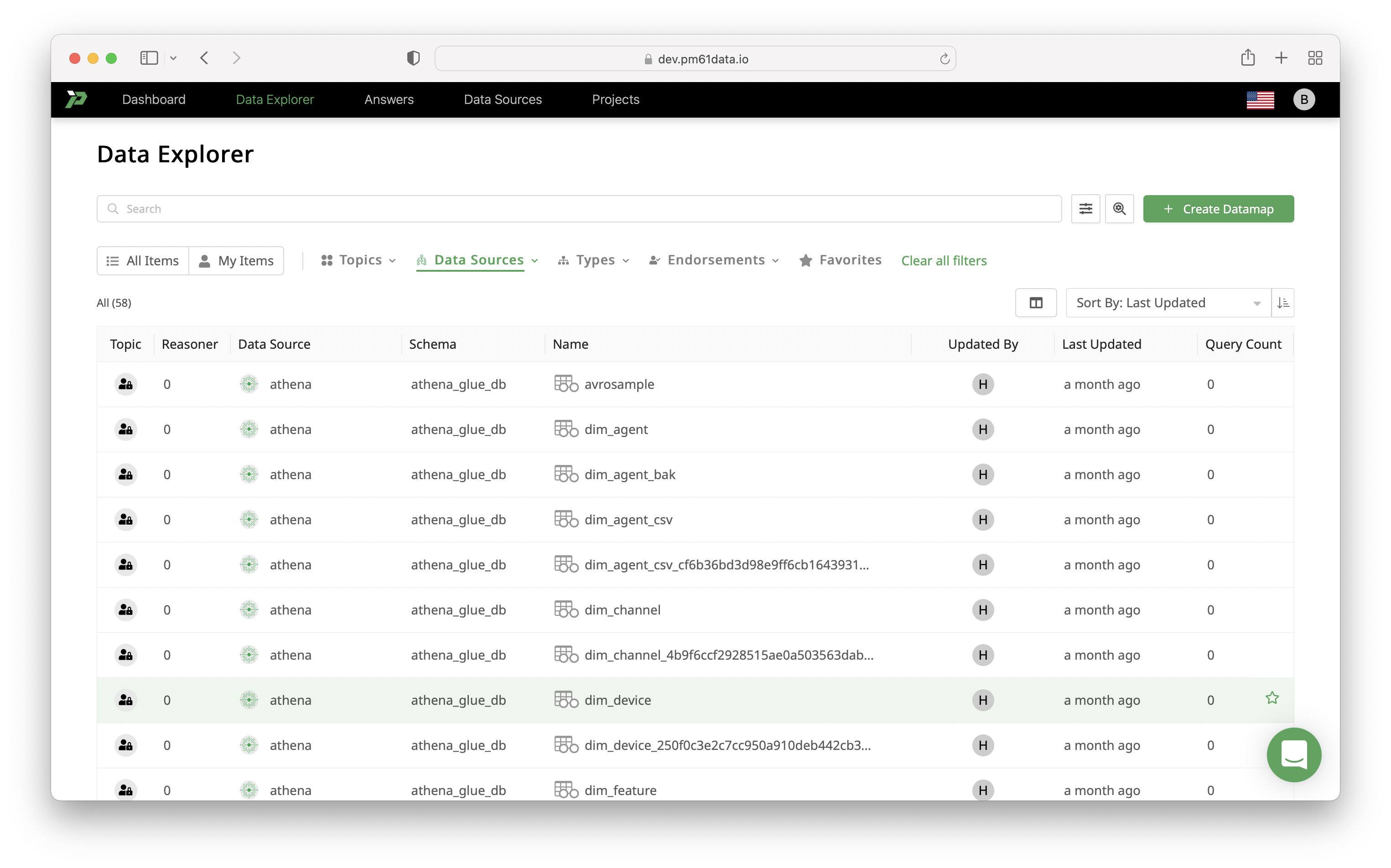Open the filter settings sliders icon

tap(1085, 208)
